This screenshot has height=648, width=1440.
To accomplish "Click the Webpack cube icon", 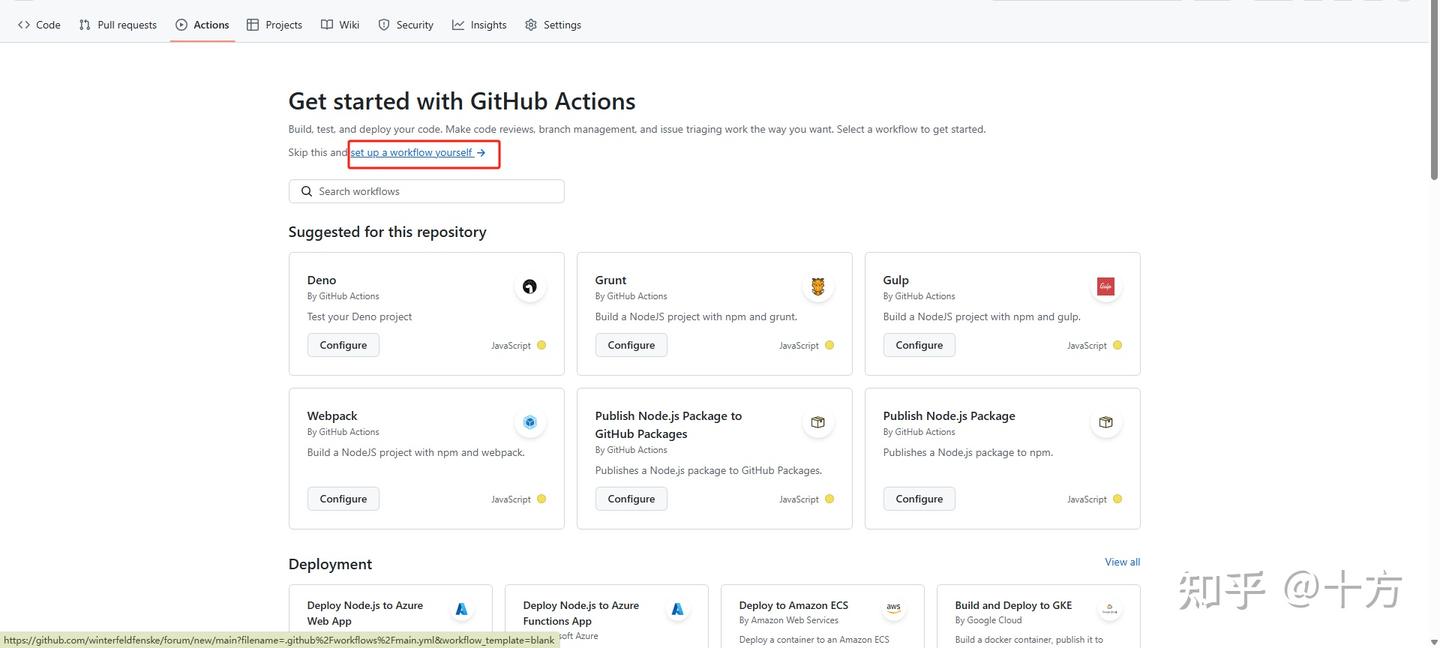I will (530, 422).
